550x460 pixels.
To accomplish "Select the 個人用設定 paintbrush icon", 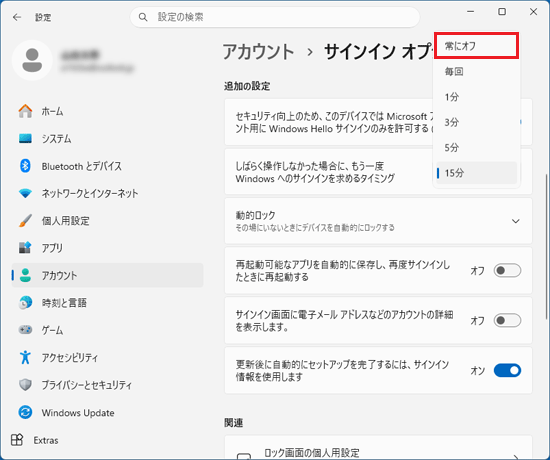I will click(25, 221).
